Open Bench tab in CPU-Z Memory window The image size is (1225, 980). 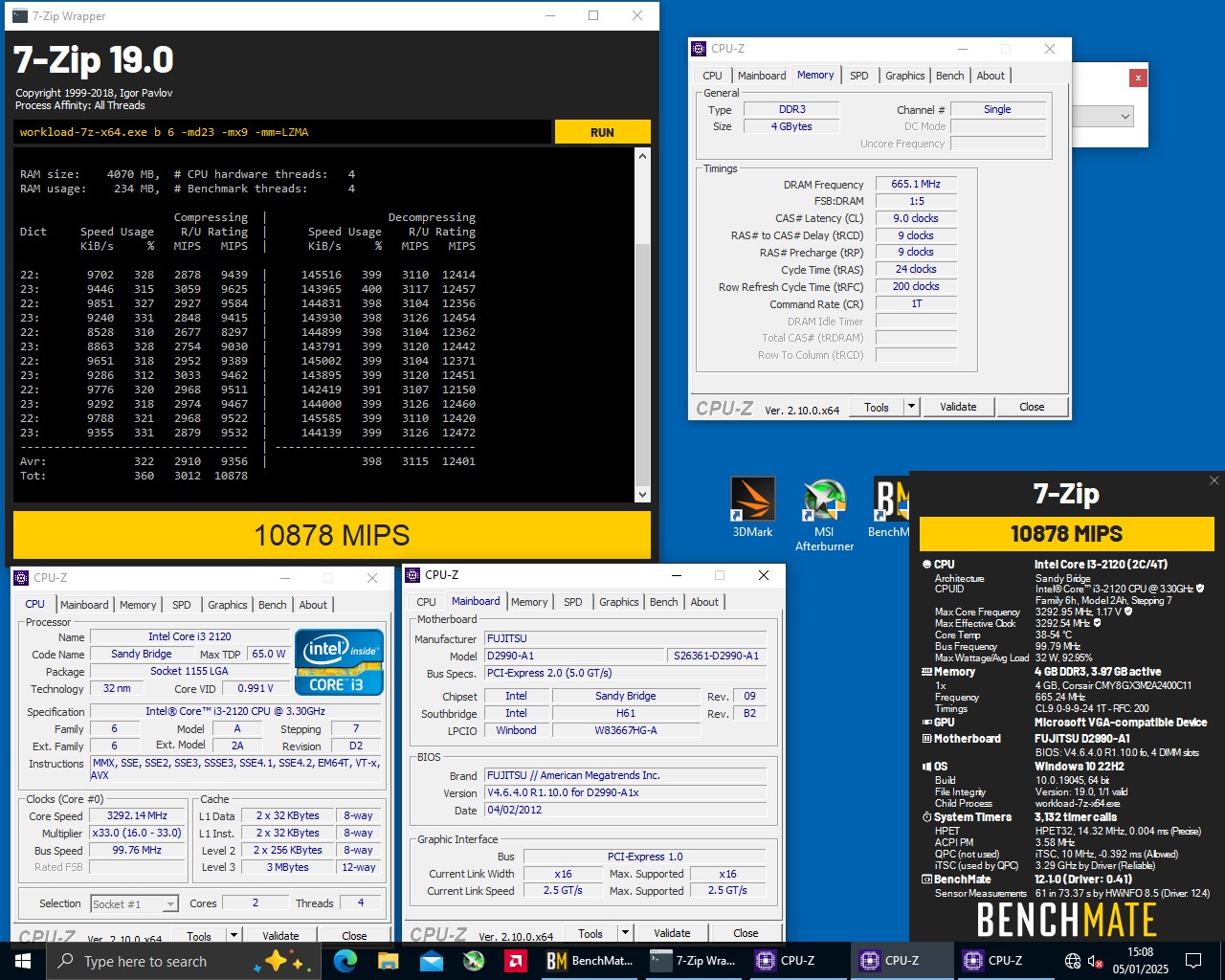950,76
